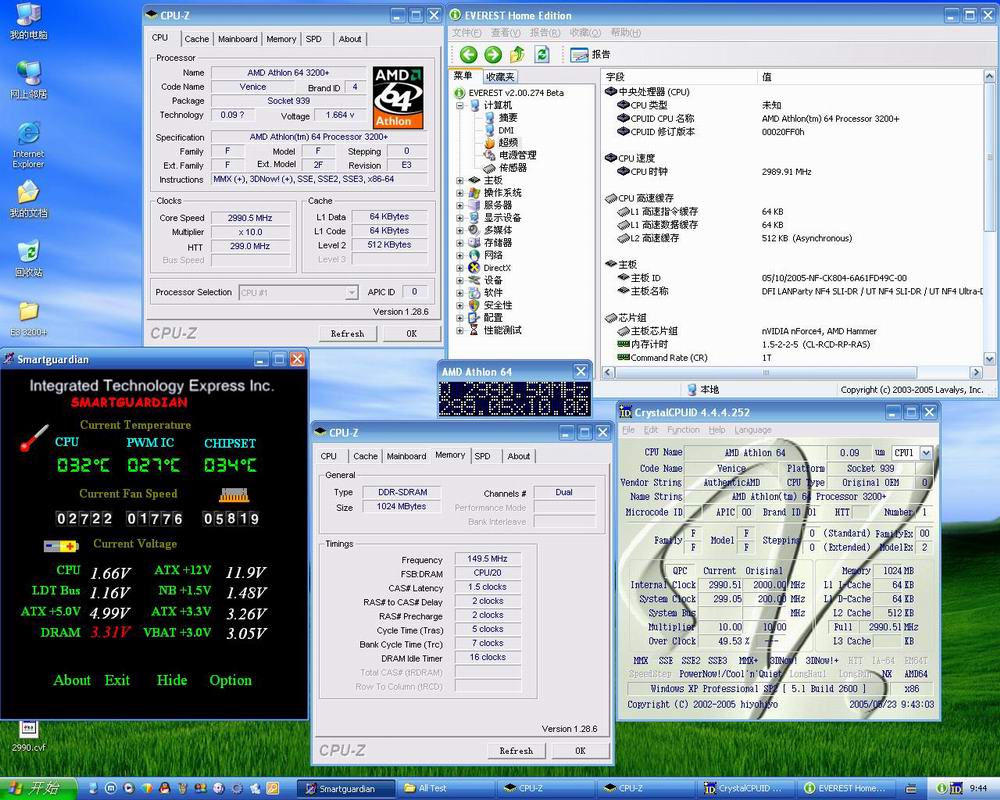Click key icon in quick launch

pos(273,789)
